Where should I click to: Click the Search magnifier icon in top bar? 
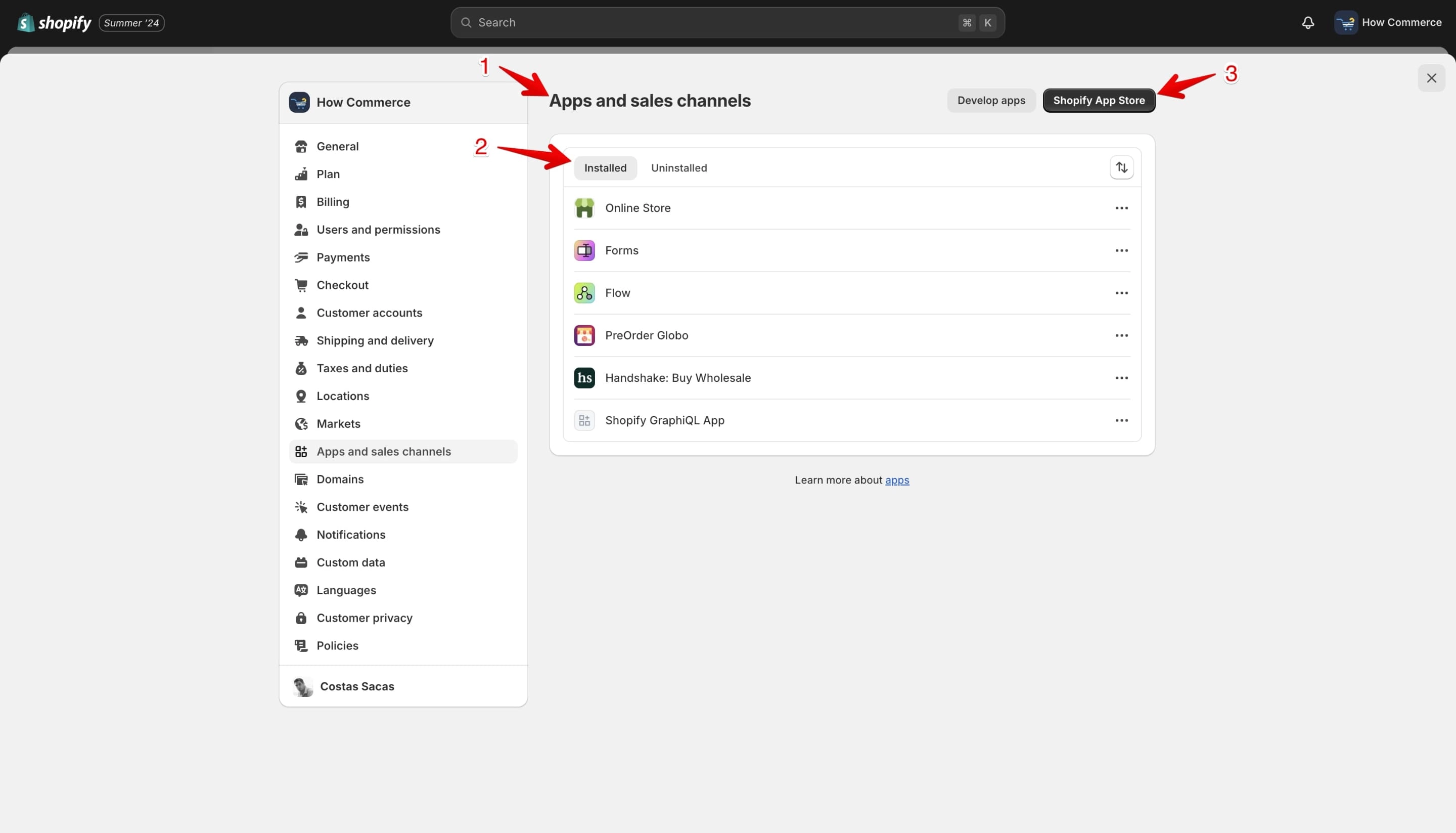click(466, 23)
